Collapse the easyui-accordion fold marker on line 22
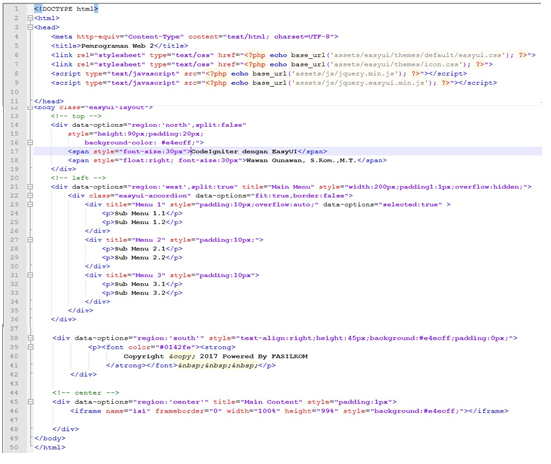This screenshot has height=464, width=551. coord(30,195)
